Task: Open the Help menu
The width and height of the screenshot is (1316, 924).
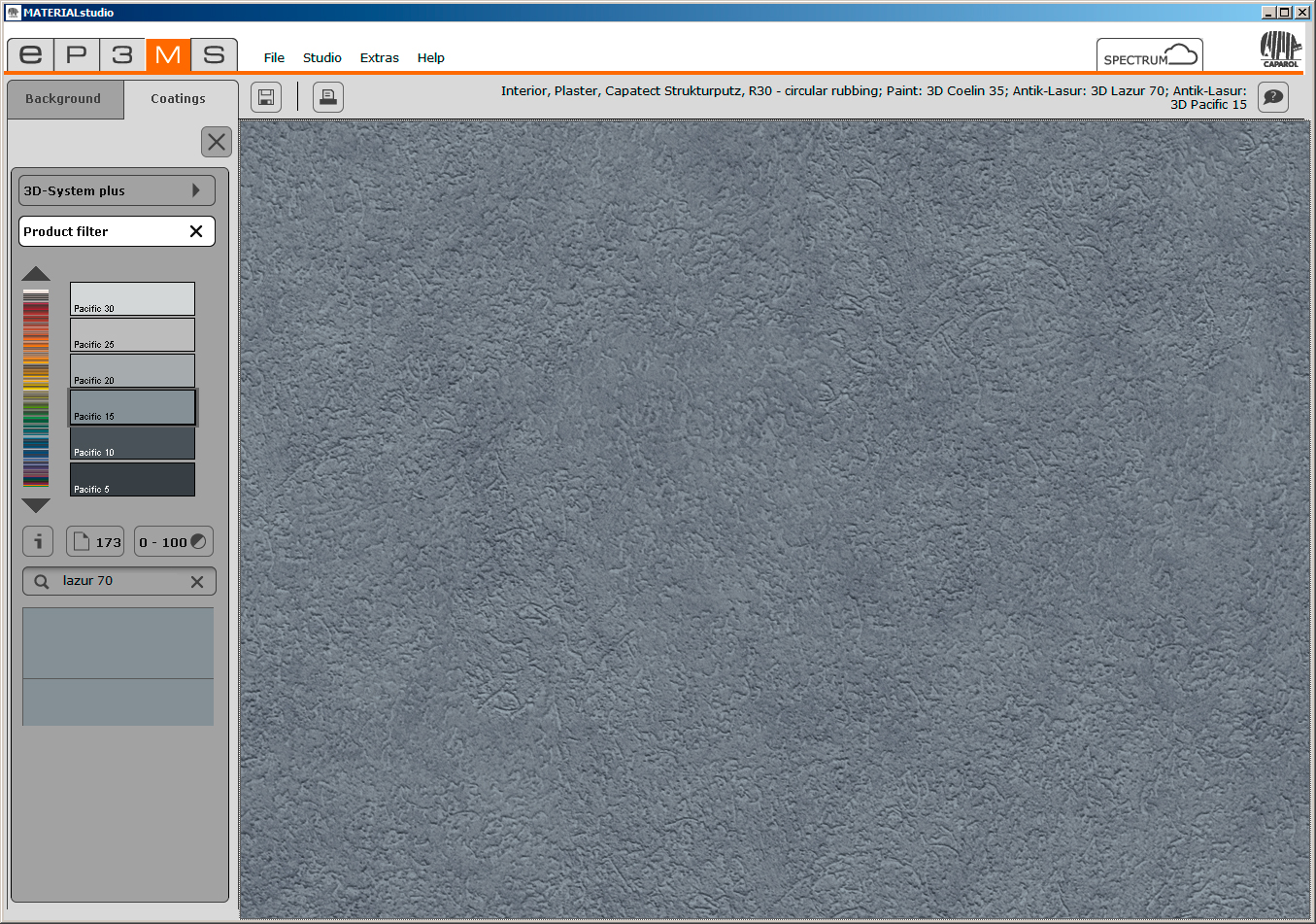Action: [430, 57]
